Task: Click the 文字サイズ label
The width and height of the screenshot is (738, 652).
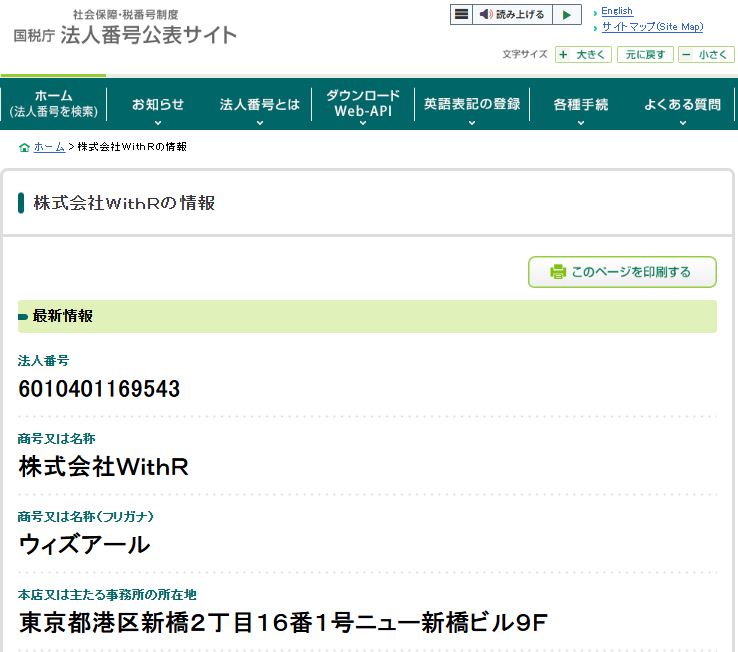Action: (x=525, y=54)
